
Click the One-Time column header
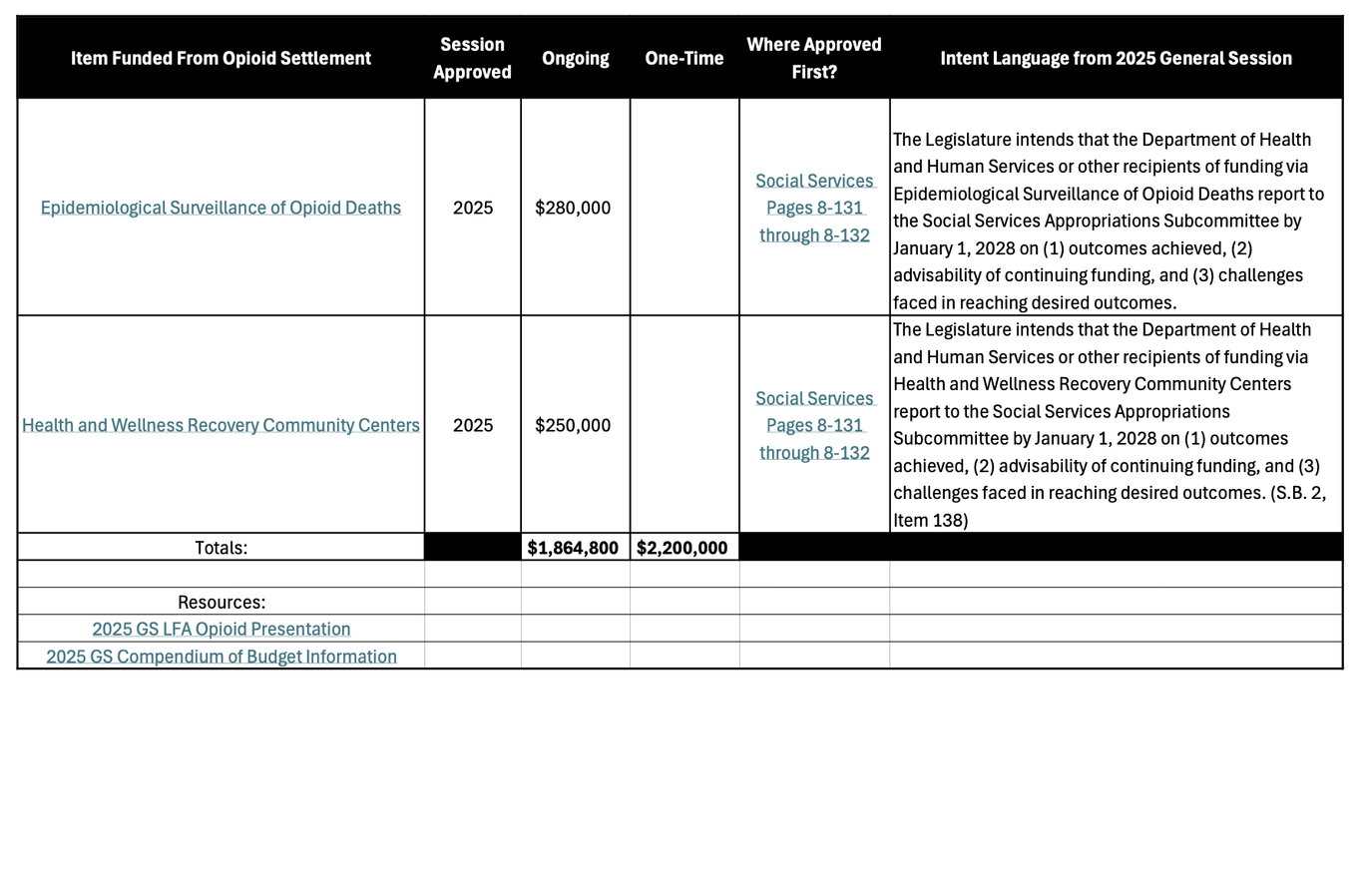[x=684, y=58]
